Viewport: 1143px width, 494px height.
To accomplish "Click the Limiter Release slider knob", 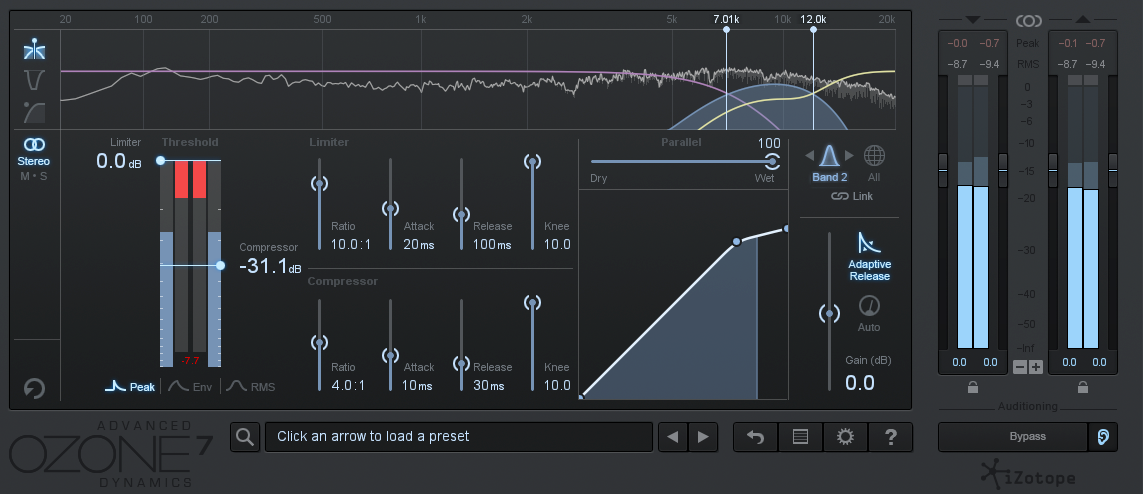I will click(x=461, y=215).
